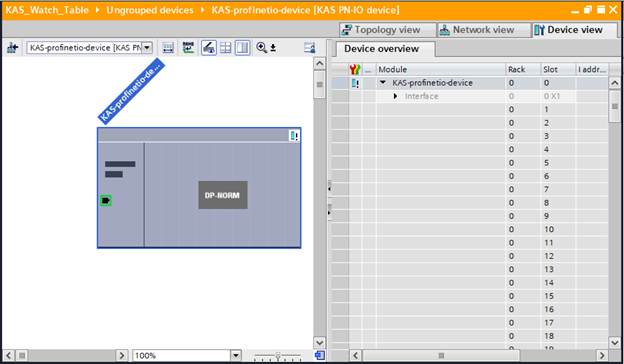Image resolution: width=624 pixels, height=364 pixels.
Task: Click the show module rack layout icon
Action: [x=168, y=48]
